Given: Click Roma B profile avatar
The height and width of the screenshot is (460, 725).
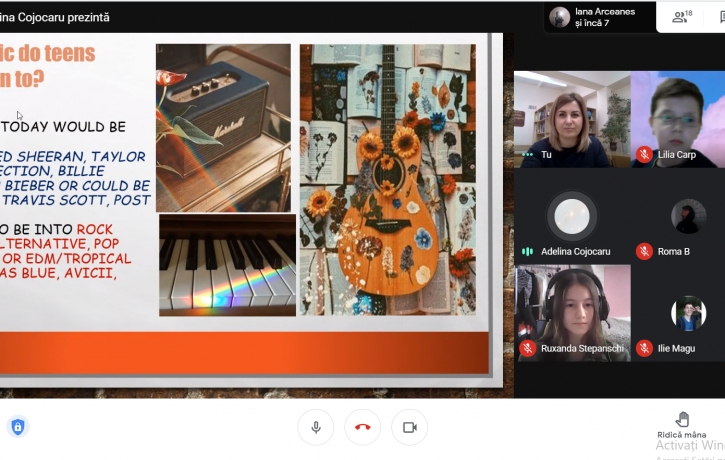Looking at the screenshot, I should click(x=688, y=216).
